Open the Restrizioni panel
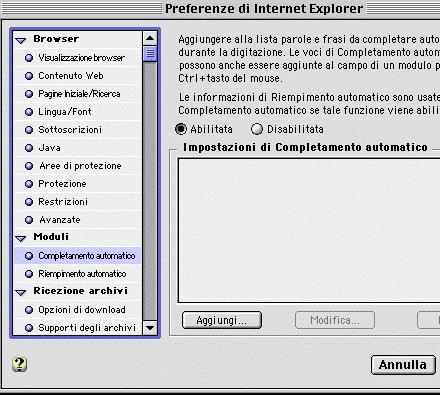The width and height of the screenshot is (440, 395). coord(78,202)
